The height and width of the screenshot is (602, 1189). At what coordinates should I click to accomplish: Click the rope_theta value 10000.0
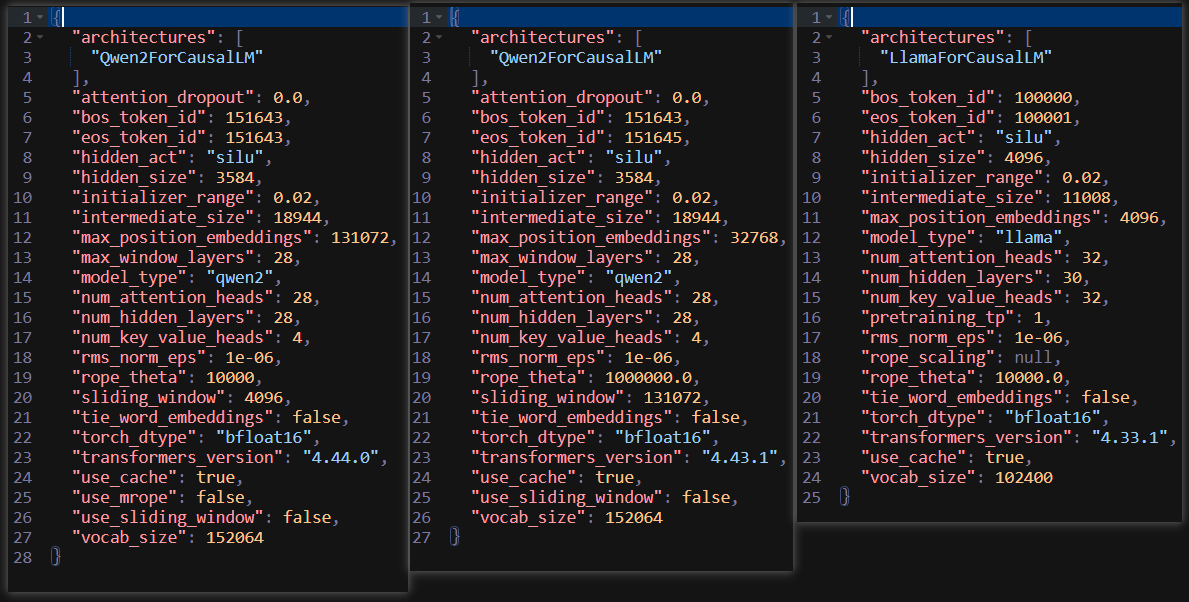point(1028,378)
